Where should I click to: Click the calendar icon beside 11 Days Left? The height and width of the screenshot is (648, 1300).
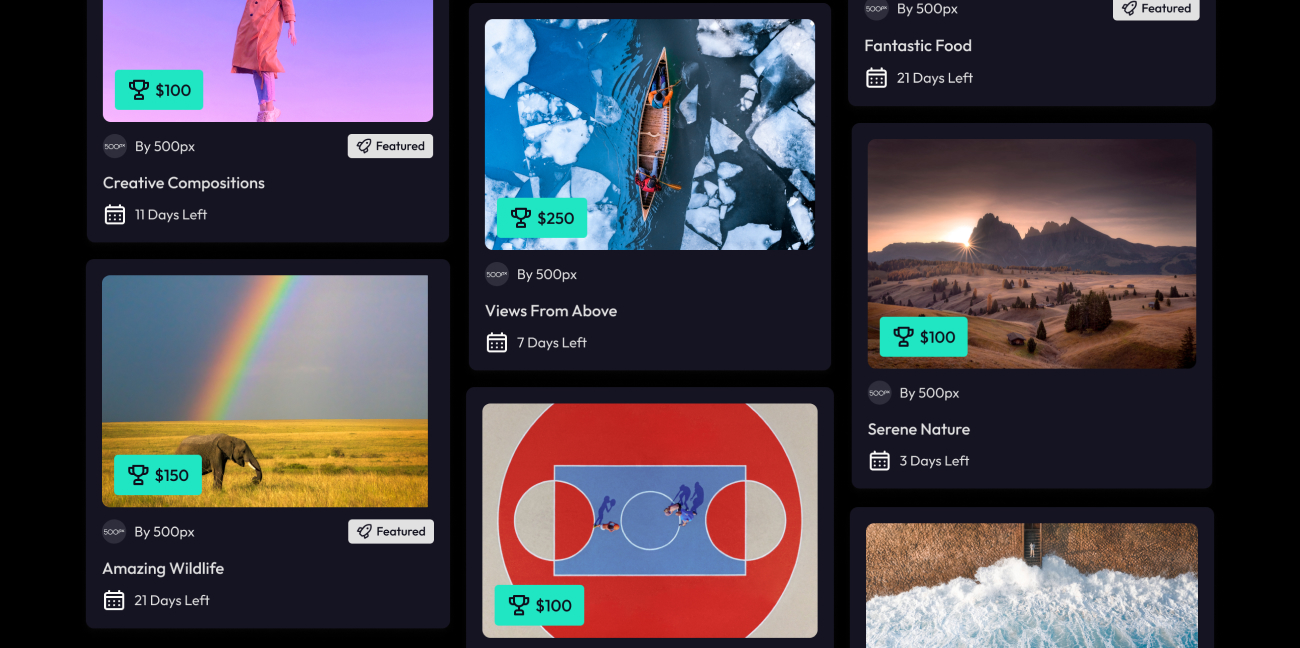[115, 214]
